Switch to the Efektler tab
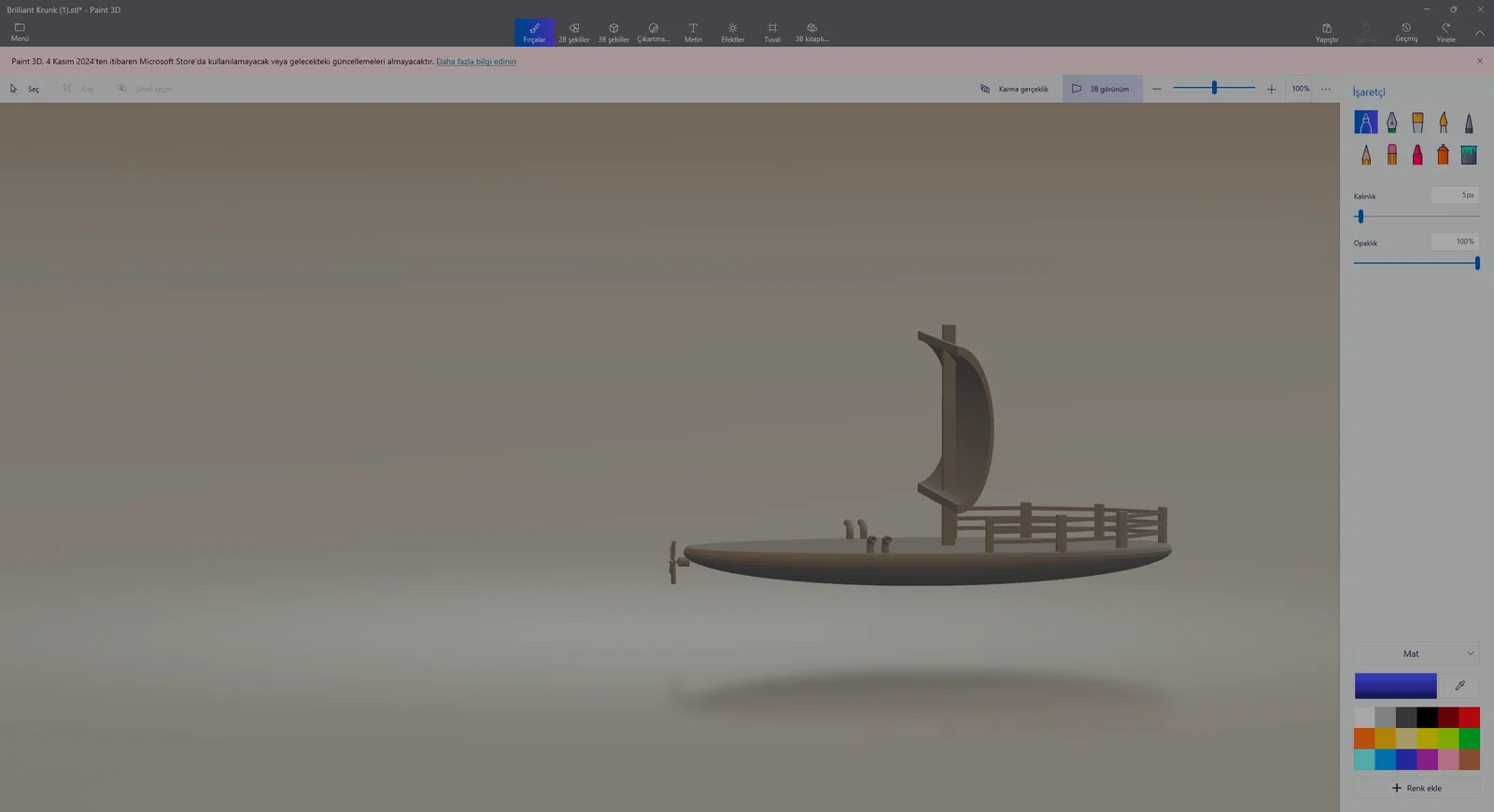 (733, 33)
